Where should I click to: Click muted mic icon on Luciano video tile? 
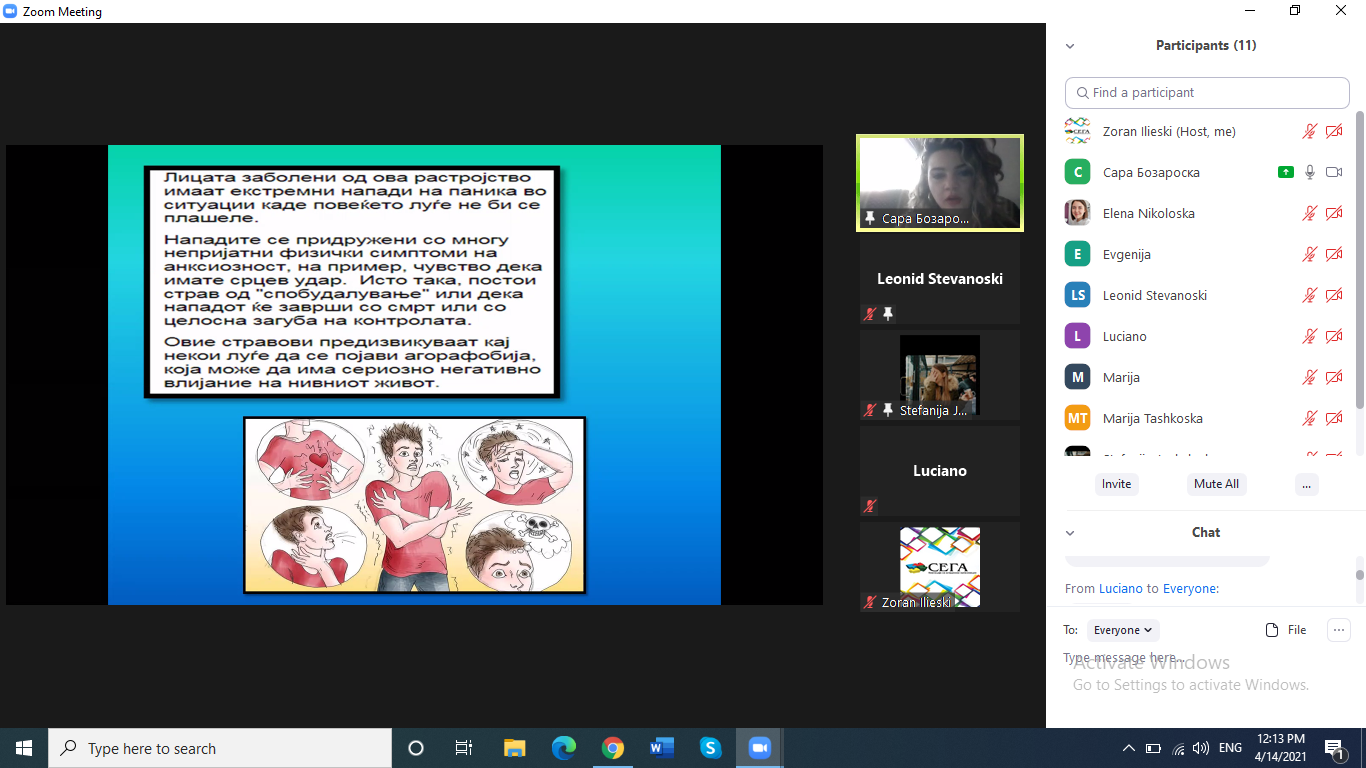(x=870, y=506)
